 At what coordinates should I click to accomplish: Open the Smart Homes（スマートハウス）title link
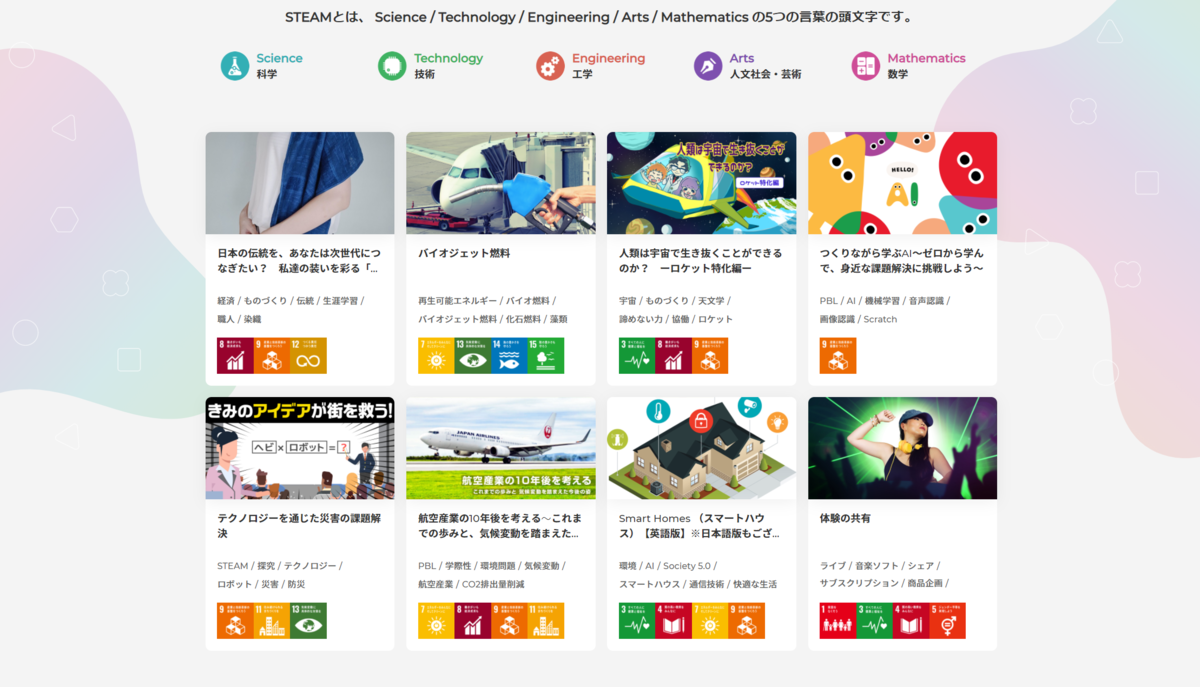coord(698,526)
